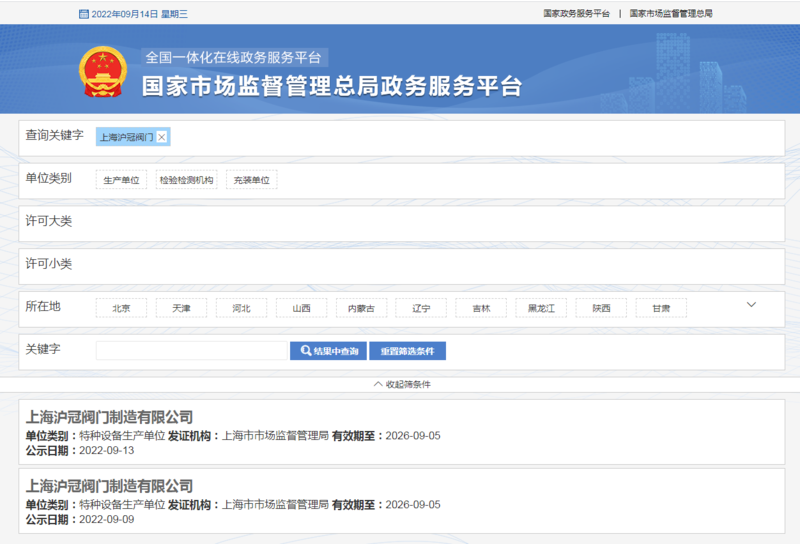Filter location by 甘肃
800x544 pixels.
point(661,309)
